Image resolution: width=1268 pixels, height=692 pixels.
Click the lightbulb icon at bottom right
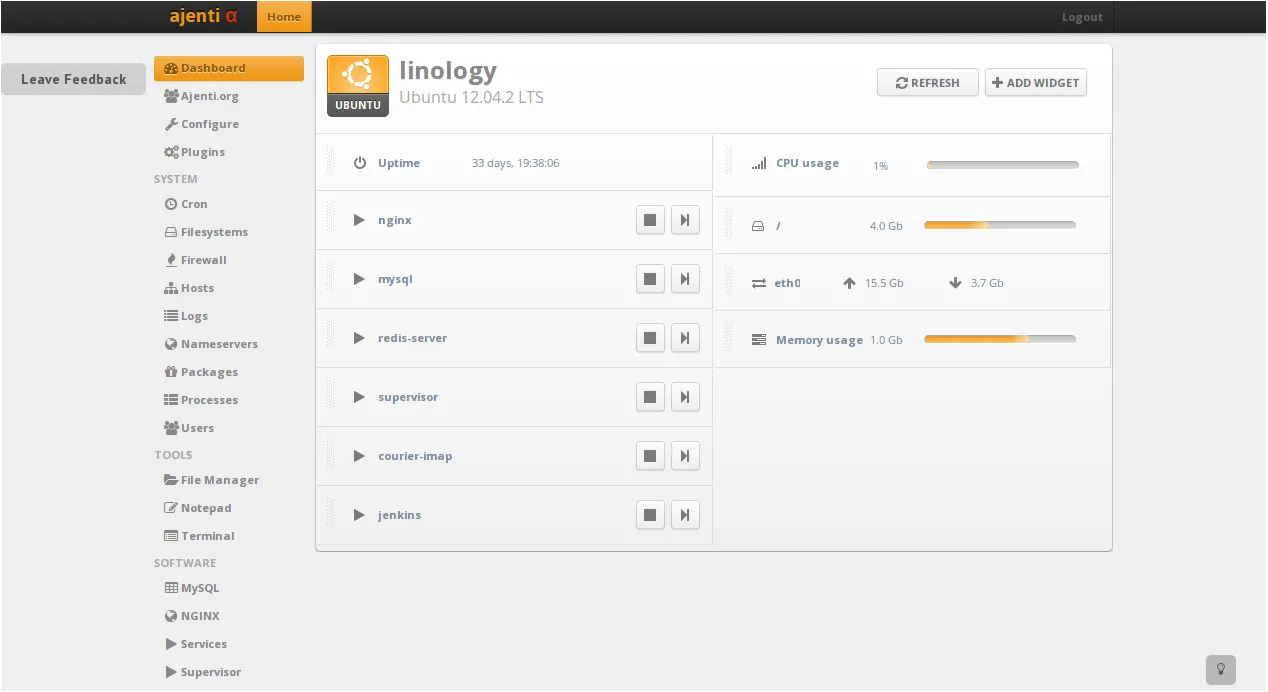1220,670
